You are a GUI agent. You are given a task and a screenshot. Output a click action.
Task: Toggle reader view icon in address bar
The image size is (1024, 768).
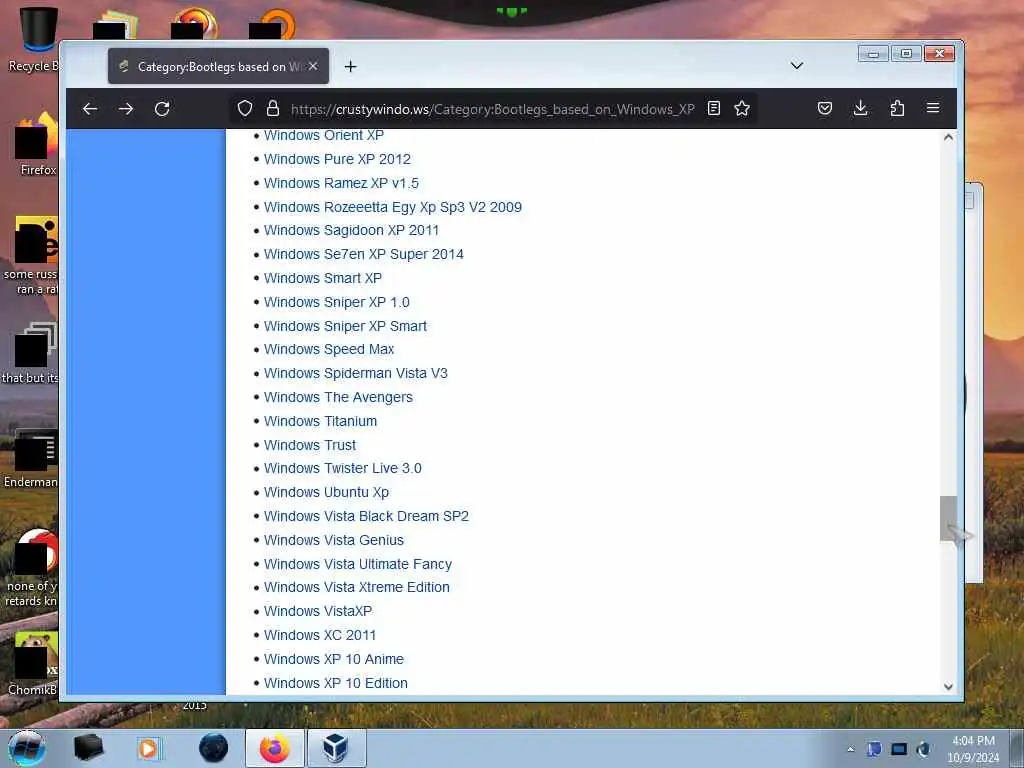coord(714,108)
